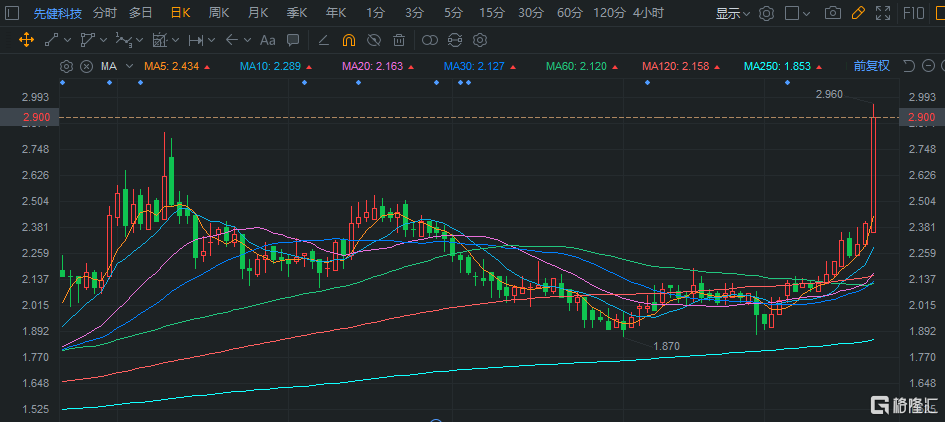Image resolution: width=945 pixels, height=422 pixels.
Task: Open chart settings gear in top bar
Action: 767,14
